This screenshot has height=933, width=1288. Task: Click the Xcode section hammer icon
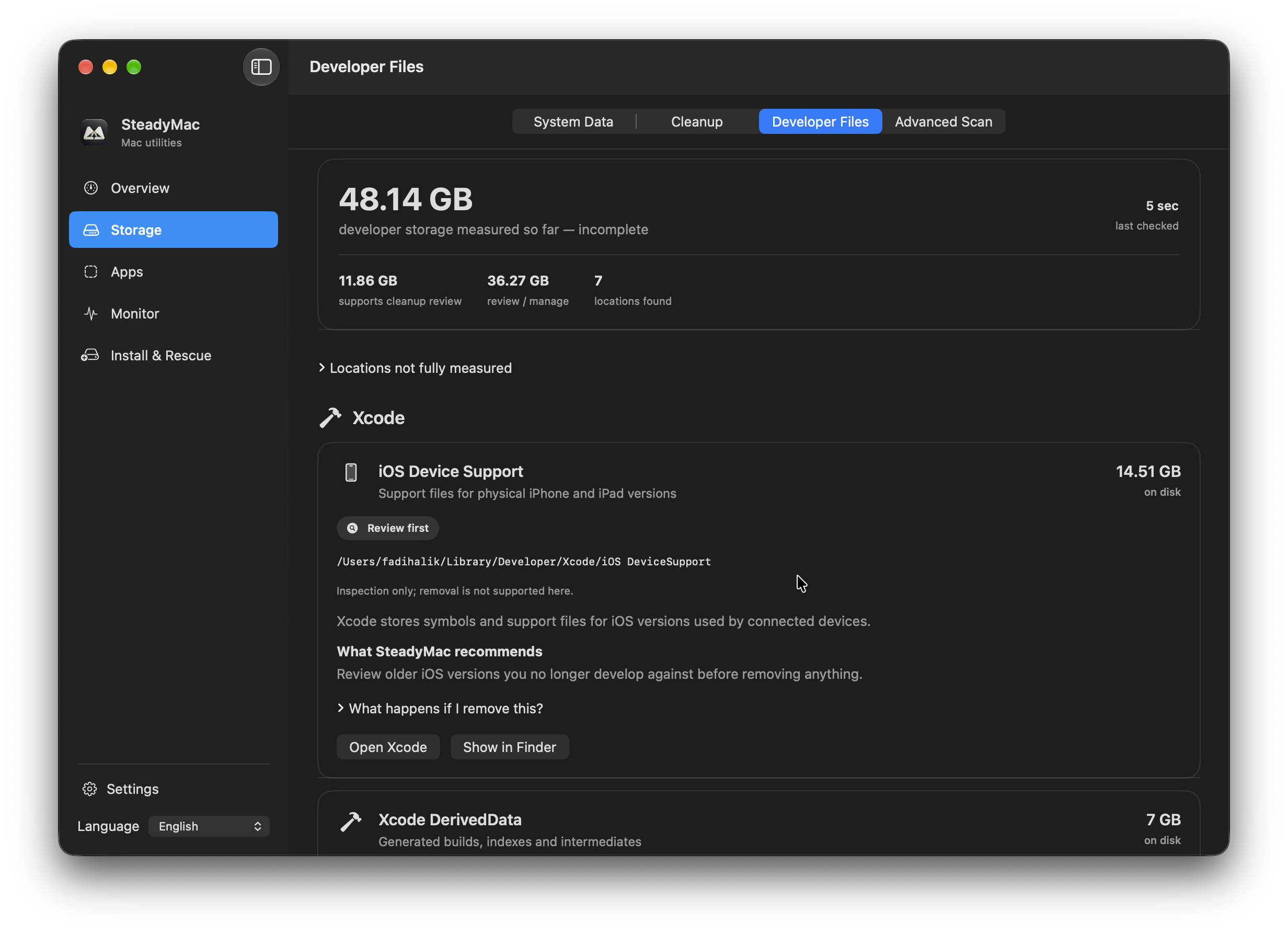point(330,418)
